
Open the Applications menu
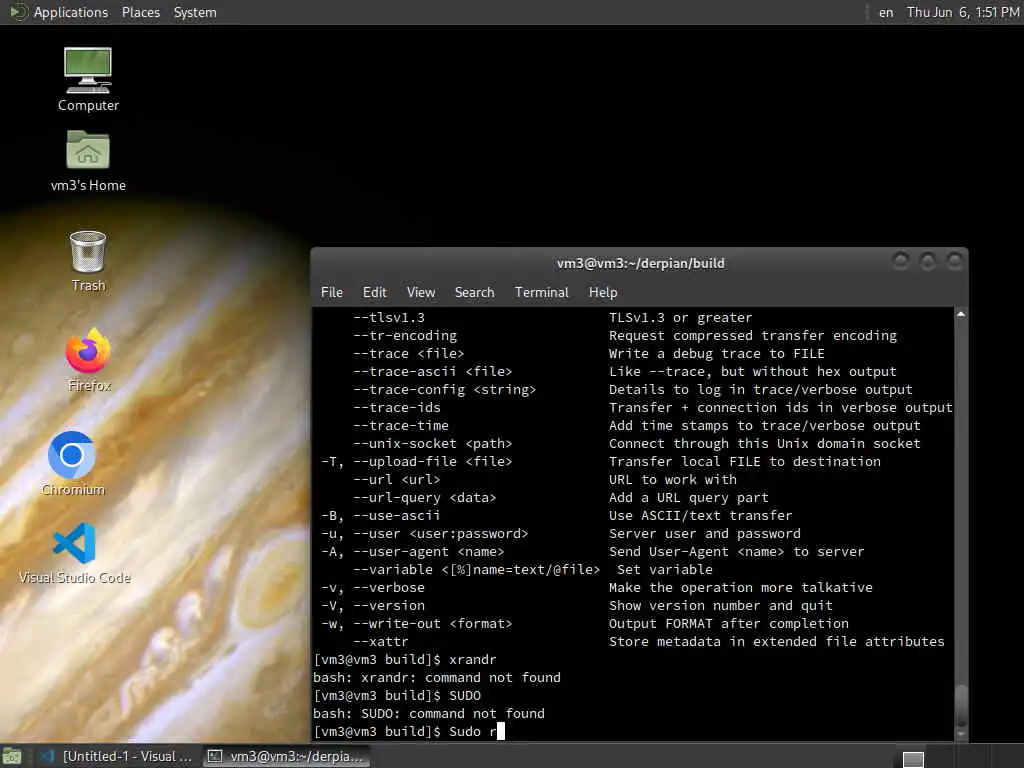tap(71, 12)
